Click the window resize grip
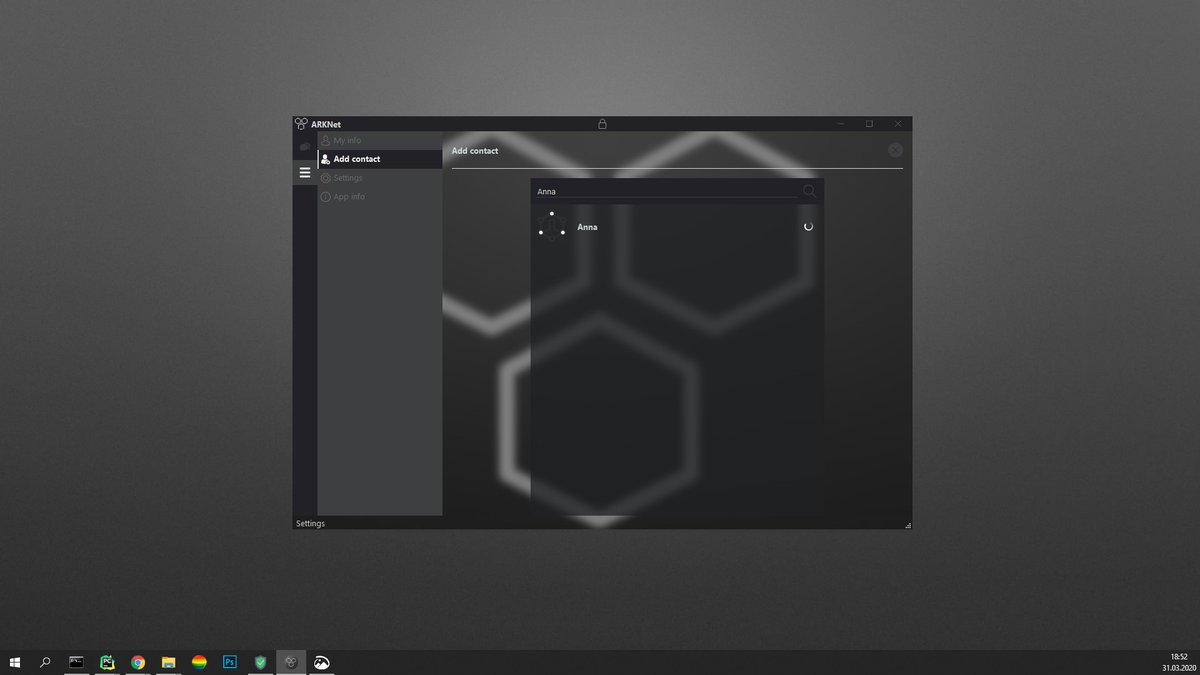 (907, 524)
